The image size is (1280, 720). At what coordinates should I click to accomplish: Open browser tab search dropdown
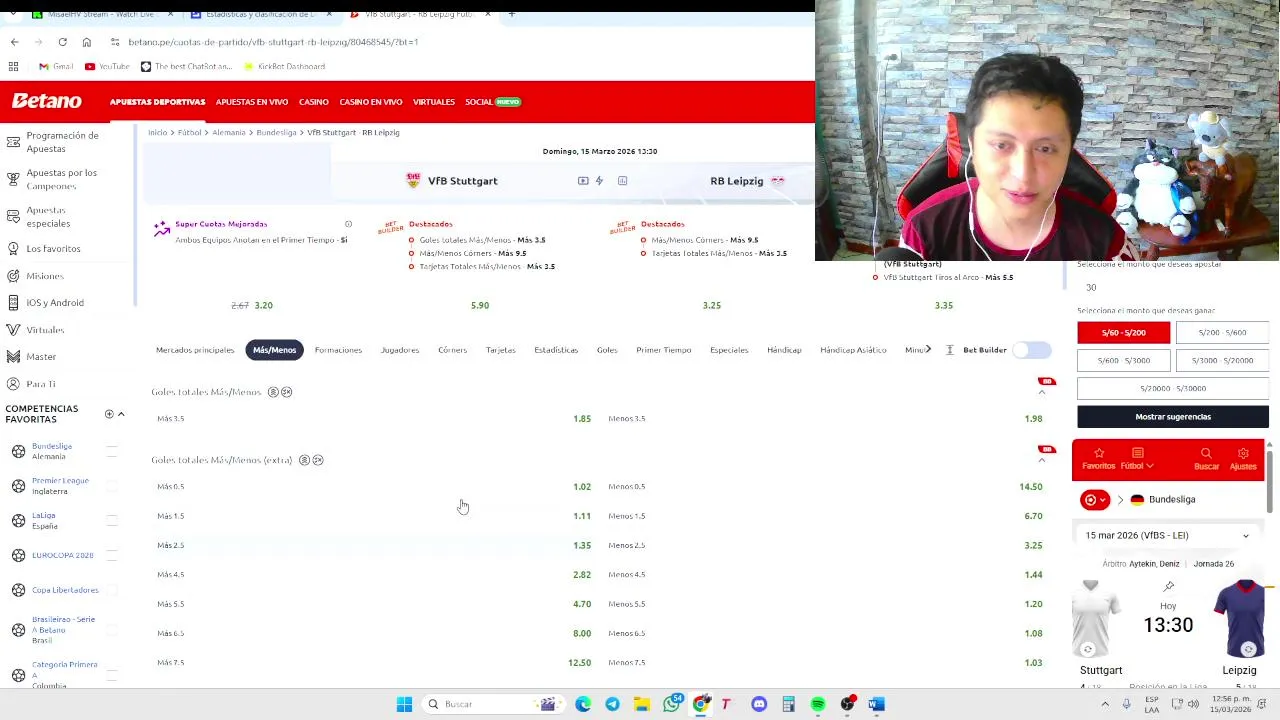(13, 15)
